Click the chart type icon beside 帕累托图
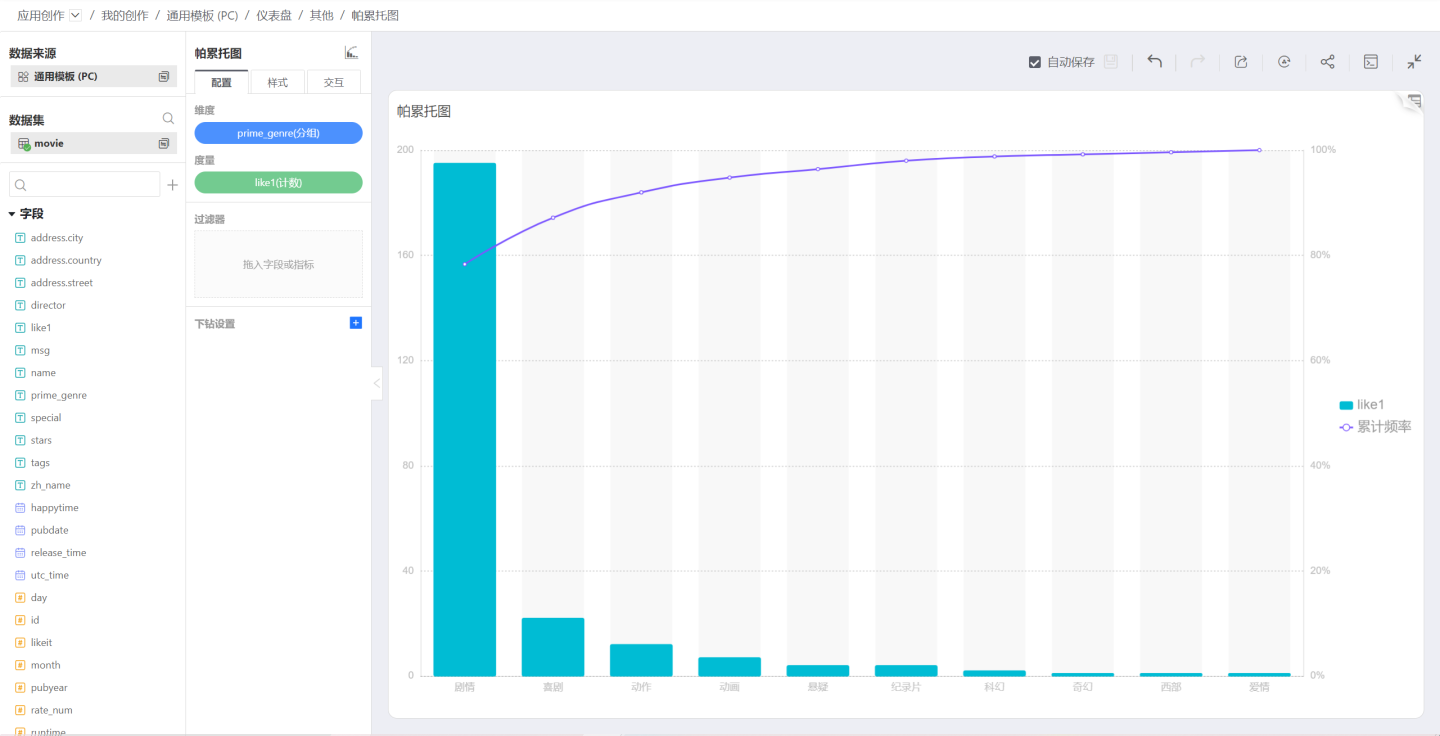The height and width of the screenshot is (736, 1440). click(351, 53)
